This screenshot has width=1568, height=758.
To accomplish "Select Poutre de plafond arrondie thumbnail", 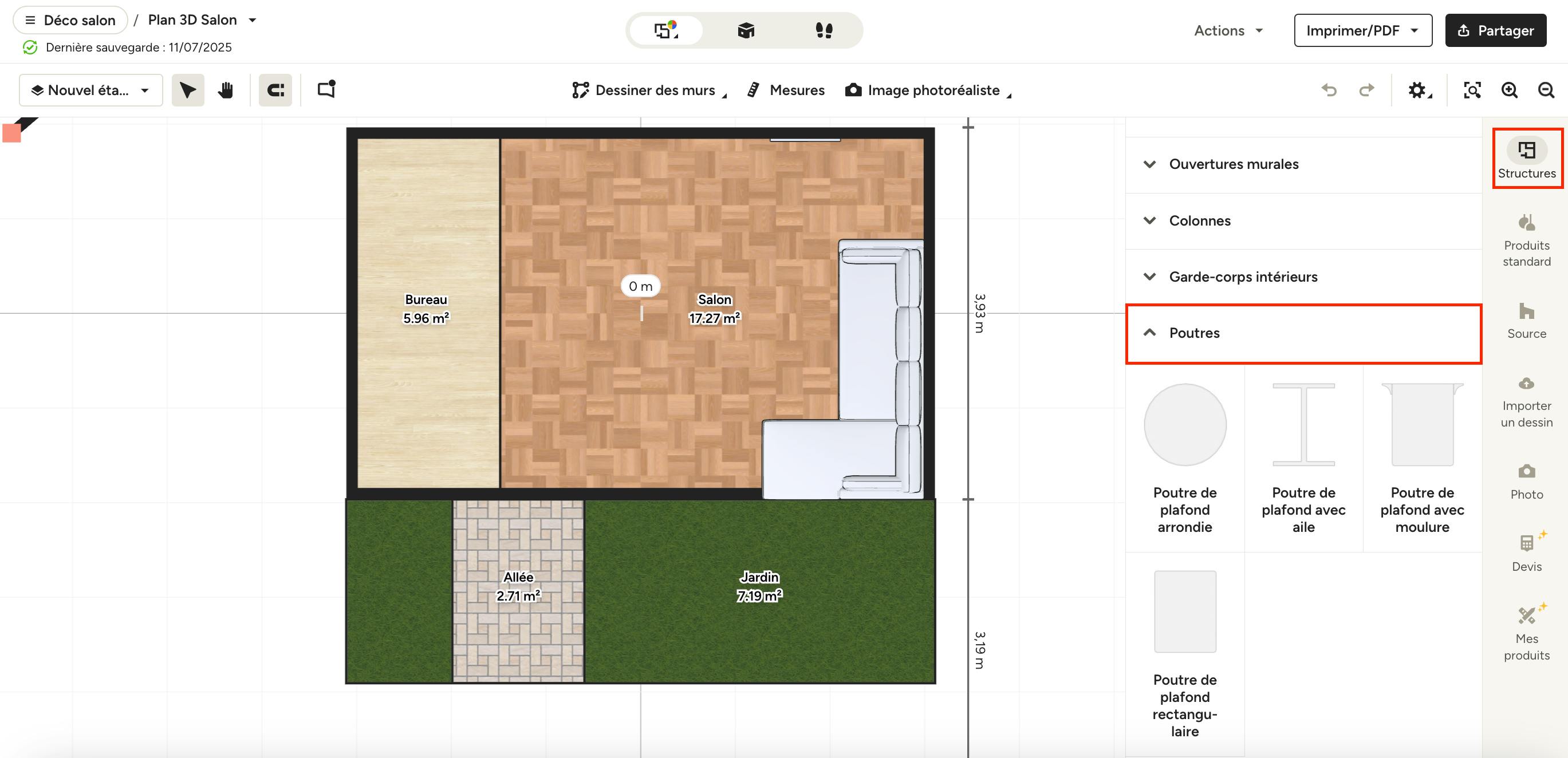I will (1184, 425).
